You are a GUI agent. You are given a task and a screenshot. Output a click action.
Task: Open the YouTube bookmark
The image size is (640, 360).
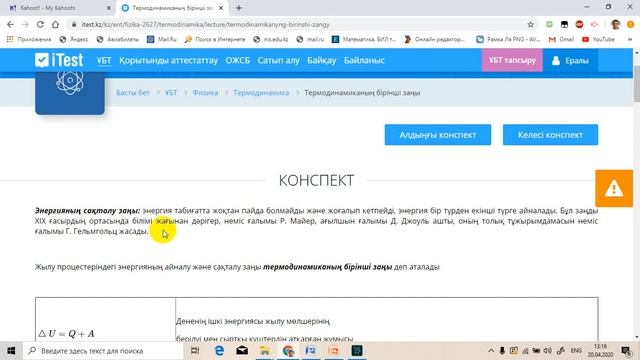[x=598, y=39]
